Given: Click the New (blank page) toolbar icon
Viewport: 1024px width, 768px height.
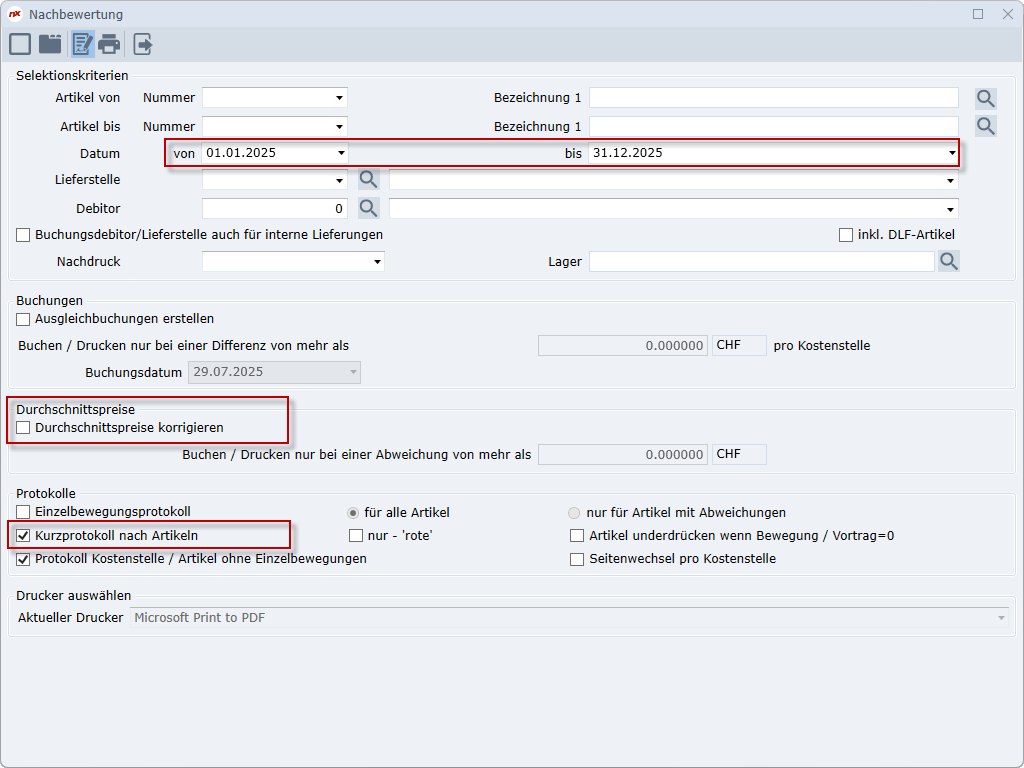Looking at the screenshot, I should coord(20,44).
